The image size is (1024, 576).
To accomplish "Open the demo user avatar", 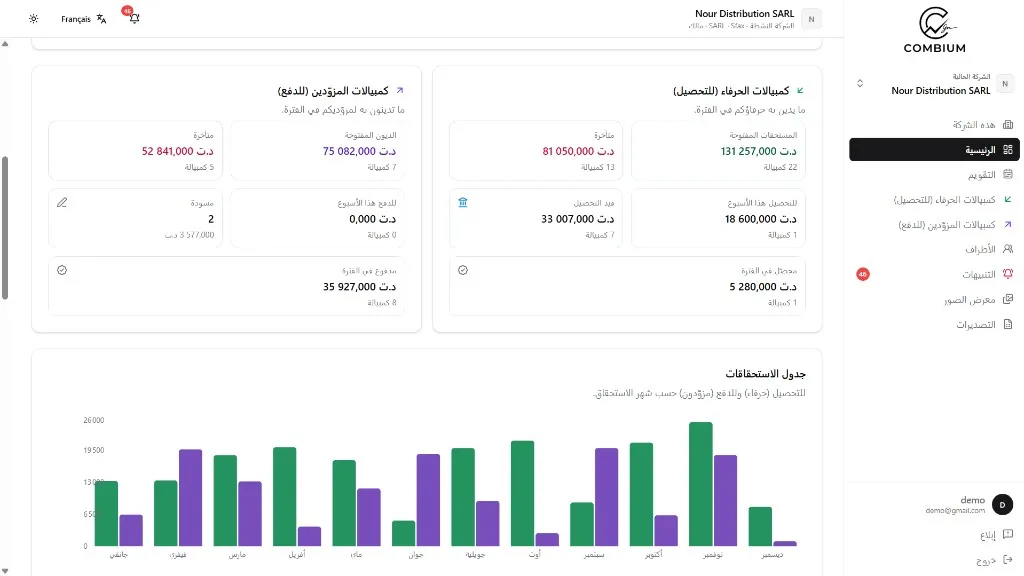I will (x=1002, y=504).
